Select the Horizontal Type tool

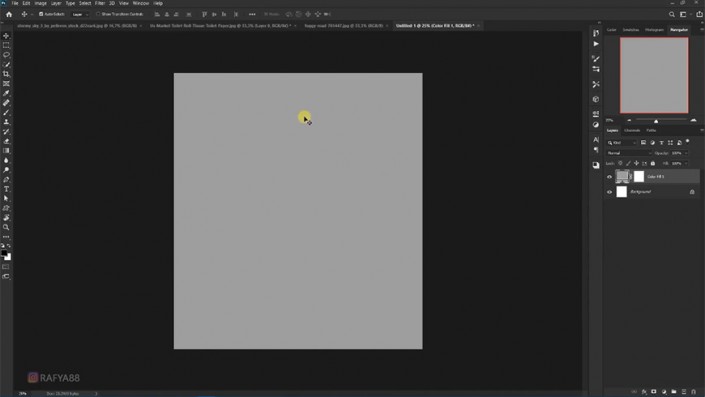click(6, 189)
